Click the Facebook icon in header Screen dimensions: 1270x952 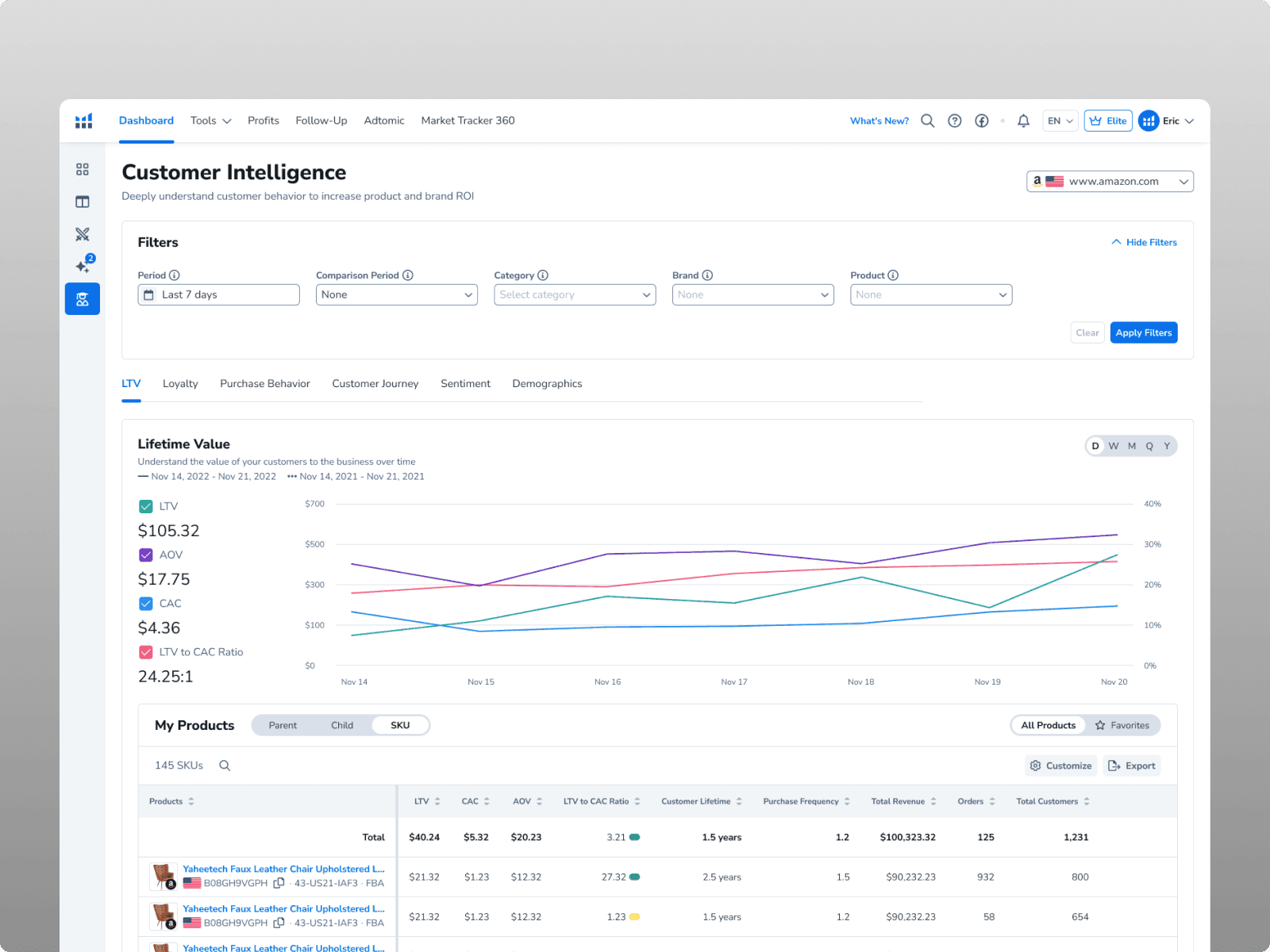[x=982, y=121]
